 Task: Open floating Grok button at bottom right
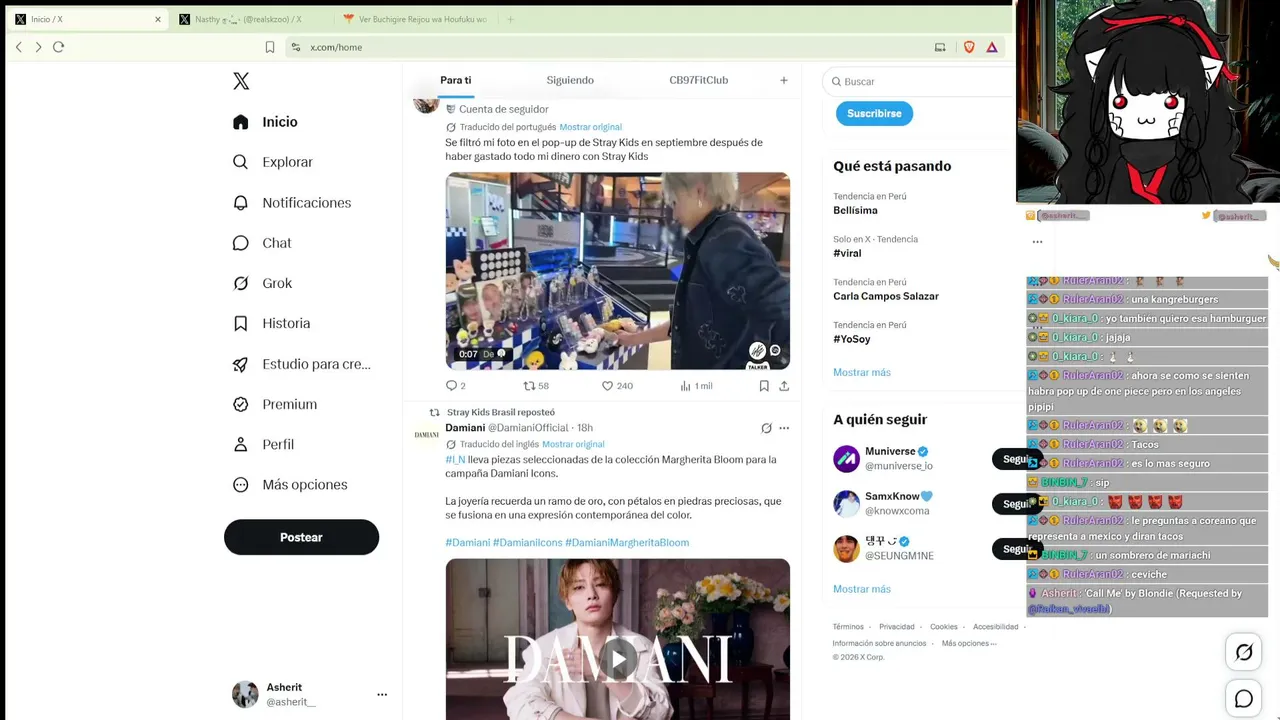(x=1244, y=652)
